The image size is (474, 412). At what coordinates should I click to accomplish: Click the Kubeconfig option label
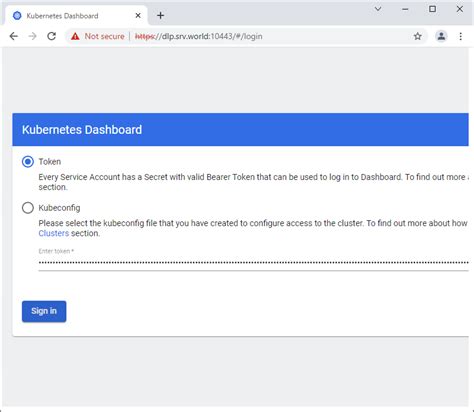[59, 208]
